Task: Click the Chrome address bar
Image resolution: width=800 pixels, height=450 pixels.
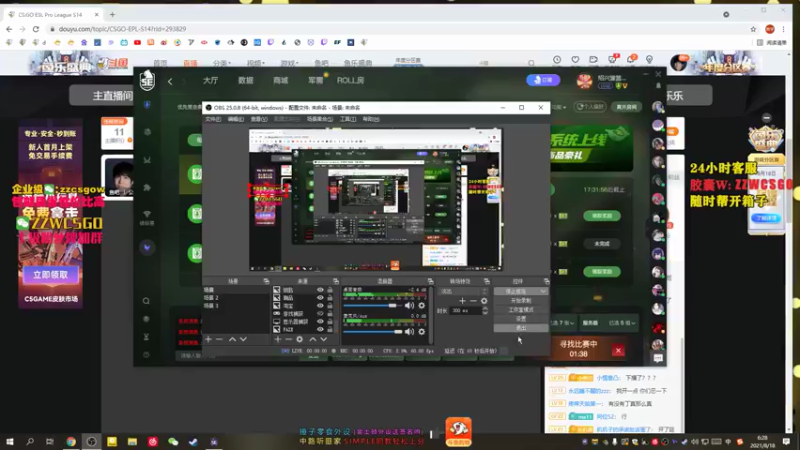Action: [398, 29]
